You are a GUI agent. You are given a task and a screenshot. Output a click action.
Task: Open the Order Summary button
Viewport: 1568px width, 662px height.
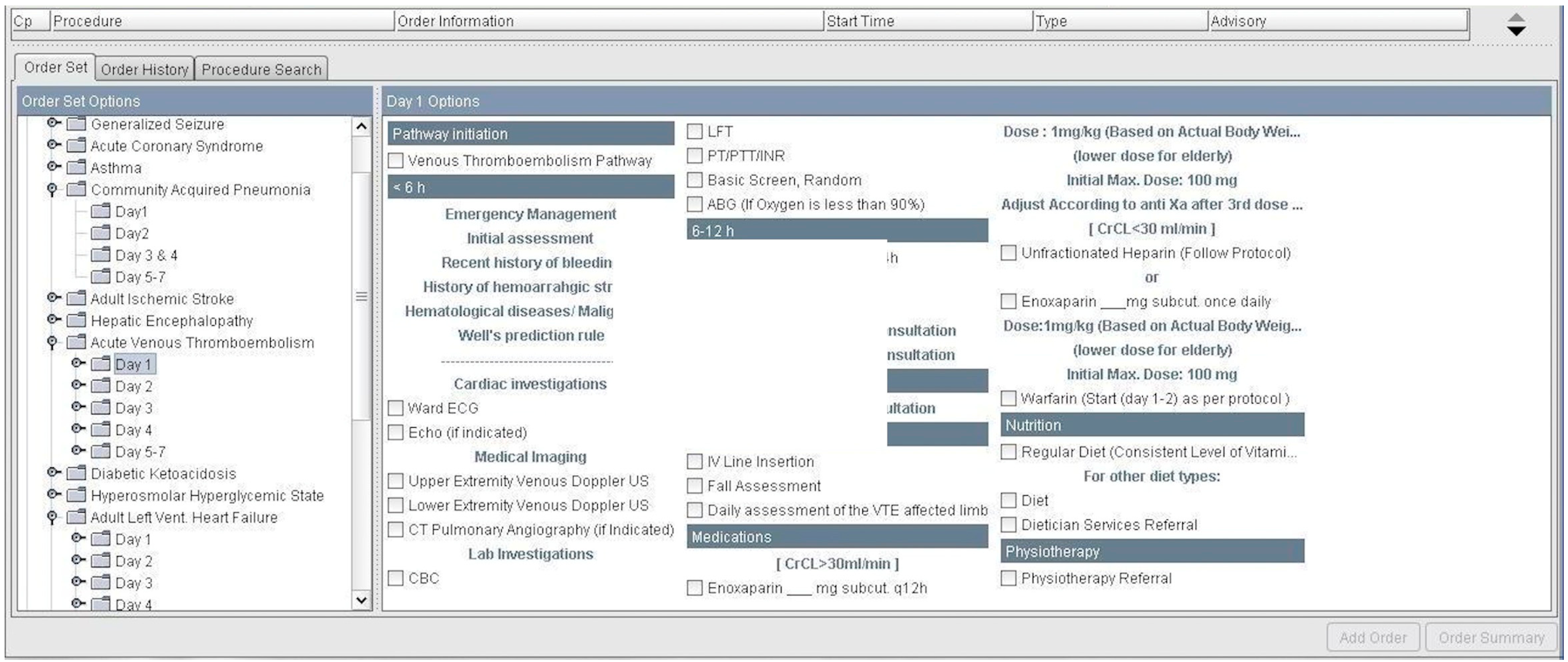[1491, 637]
